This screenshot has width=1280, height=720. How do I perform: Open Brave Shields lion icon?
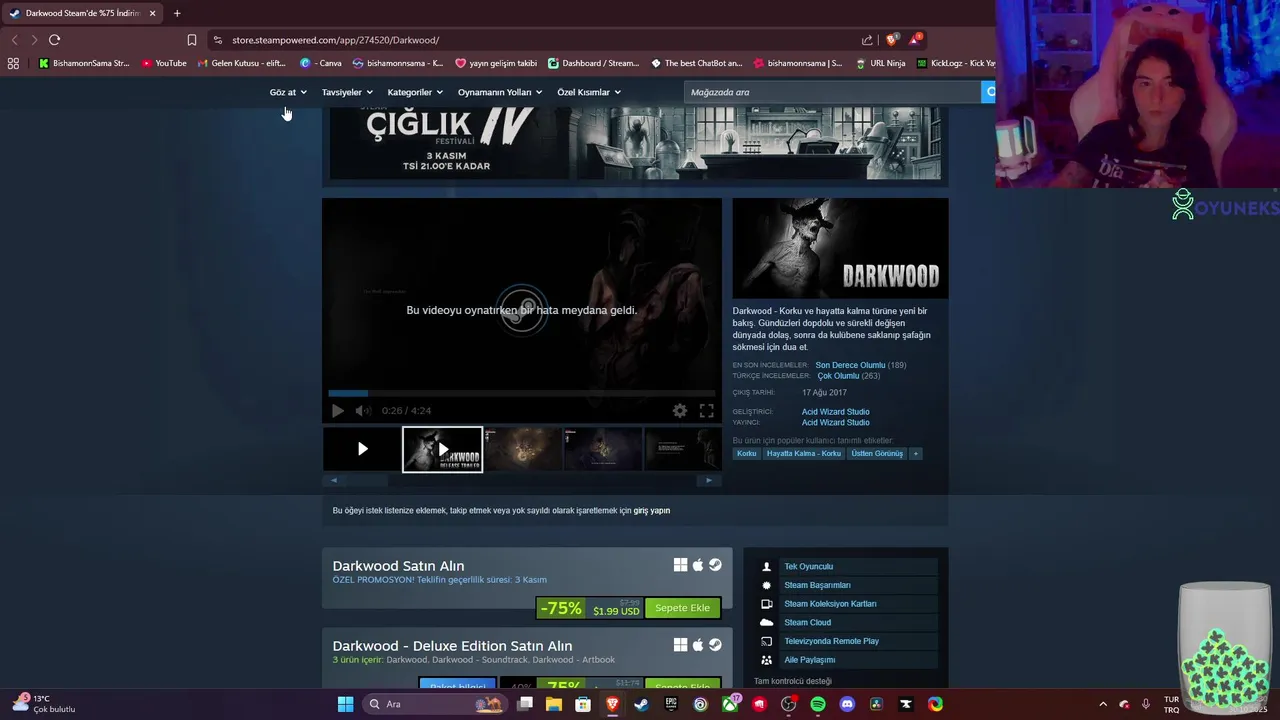[892, 40]
